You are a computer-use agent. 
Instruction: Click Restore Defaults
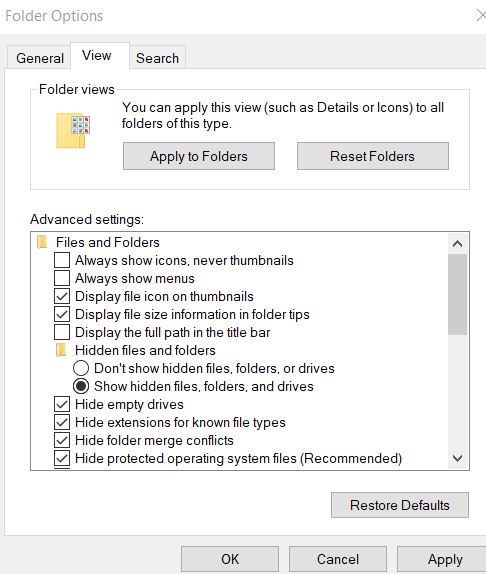coord(400,505)
